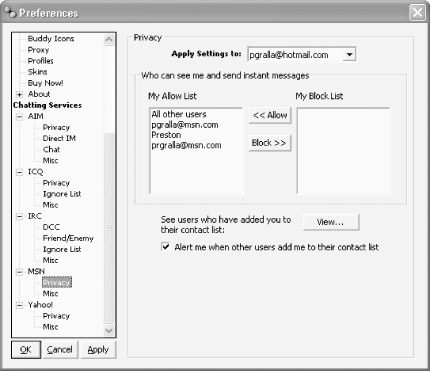
Task: Open the Apply Settings to dropdown
Action: 349,55
